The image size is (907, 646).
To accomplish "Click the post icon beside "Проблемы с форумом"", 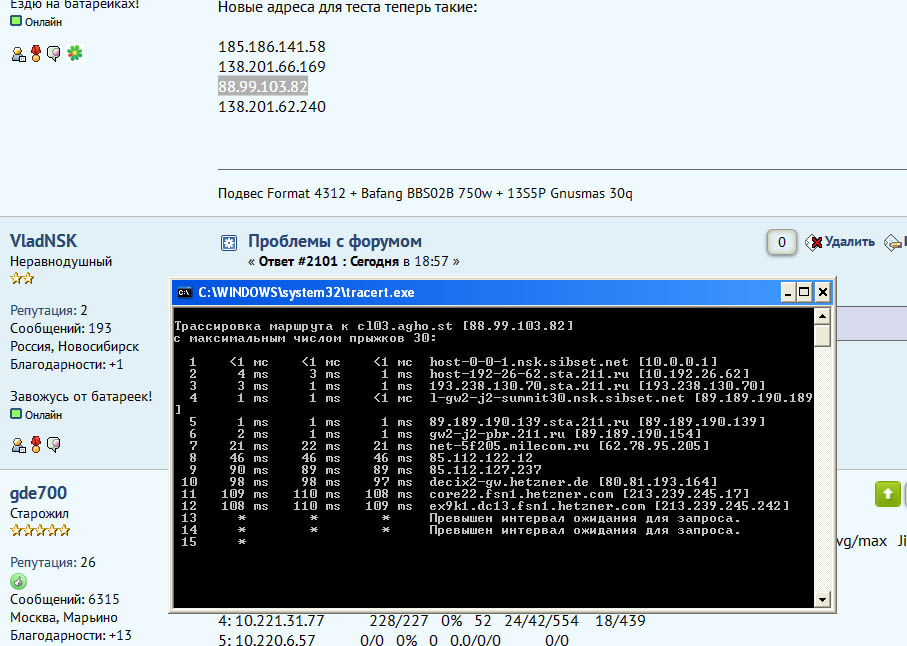I will [x=229, y=242].
